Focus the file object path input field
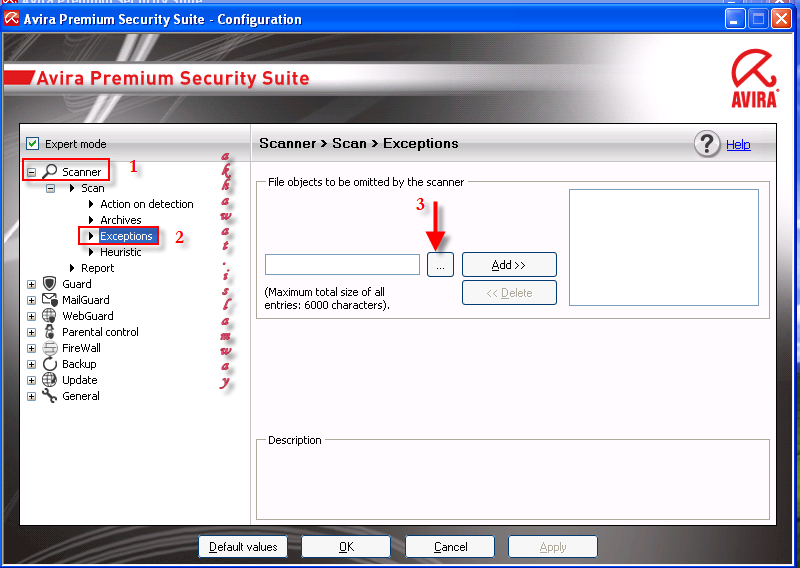 pos(342,264)
